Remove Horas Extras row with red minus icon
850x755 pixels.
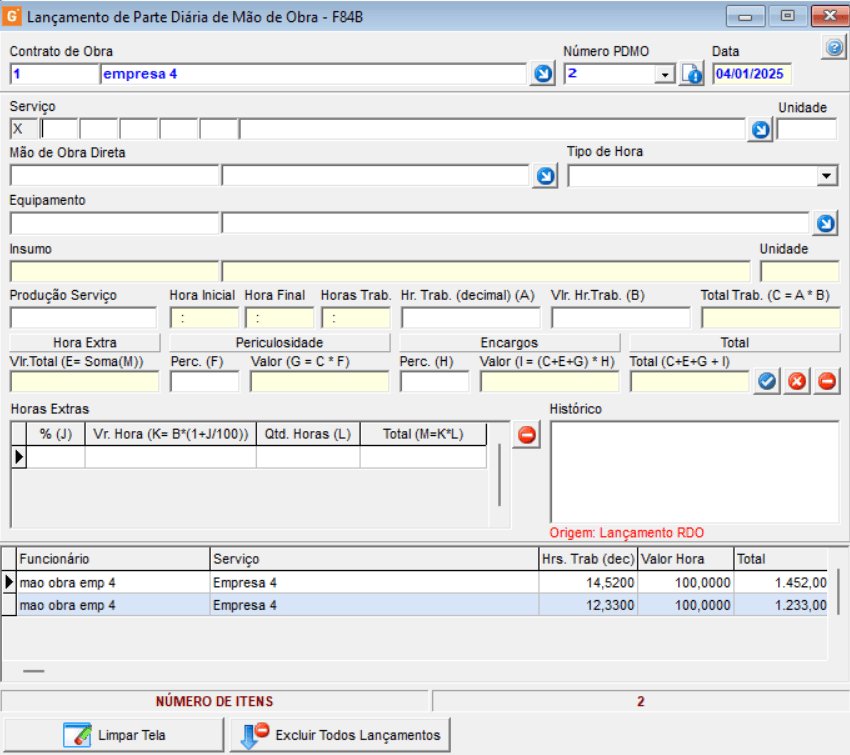coord(527,435)
